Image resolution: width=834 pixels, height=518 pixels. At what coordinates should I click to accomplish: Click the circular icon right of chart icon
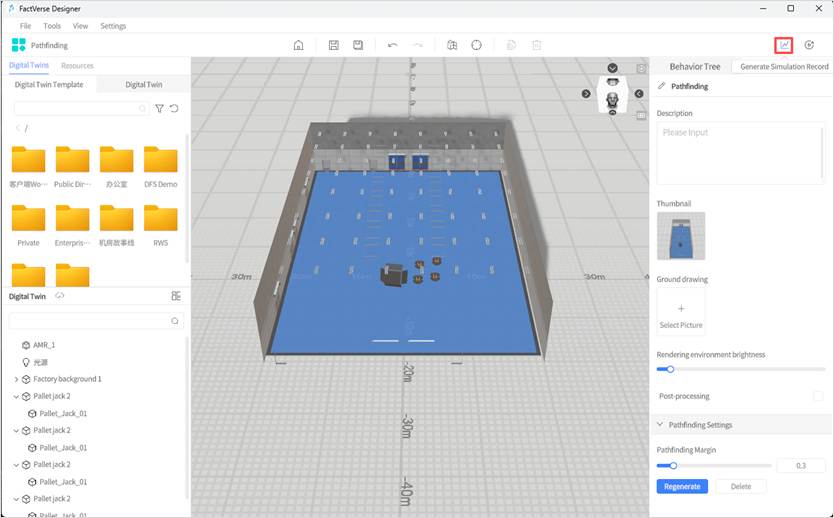click(x=809, y=45)
